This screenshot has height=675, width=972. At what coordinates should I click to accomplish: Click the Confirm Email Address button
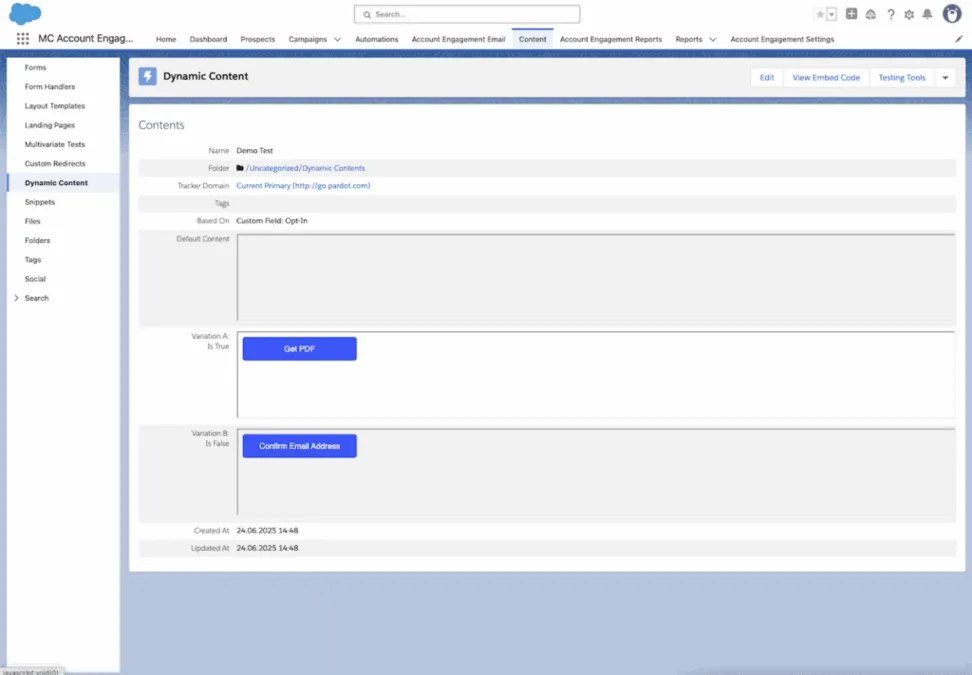299,446
